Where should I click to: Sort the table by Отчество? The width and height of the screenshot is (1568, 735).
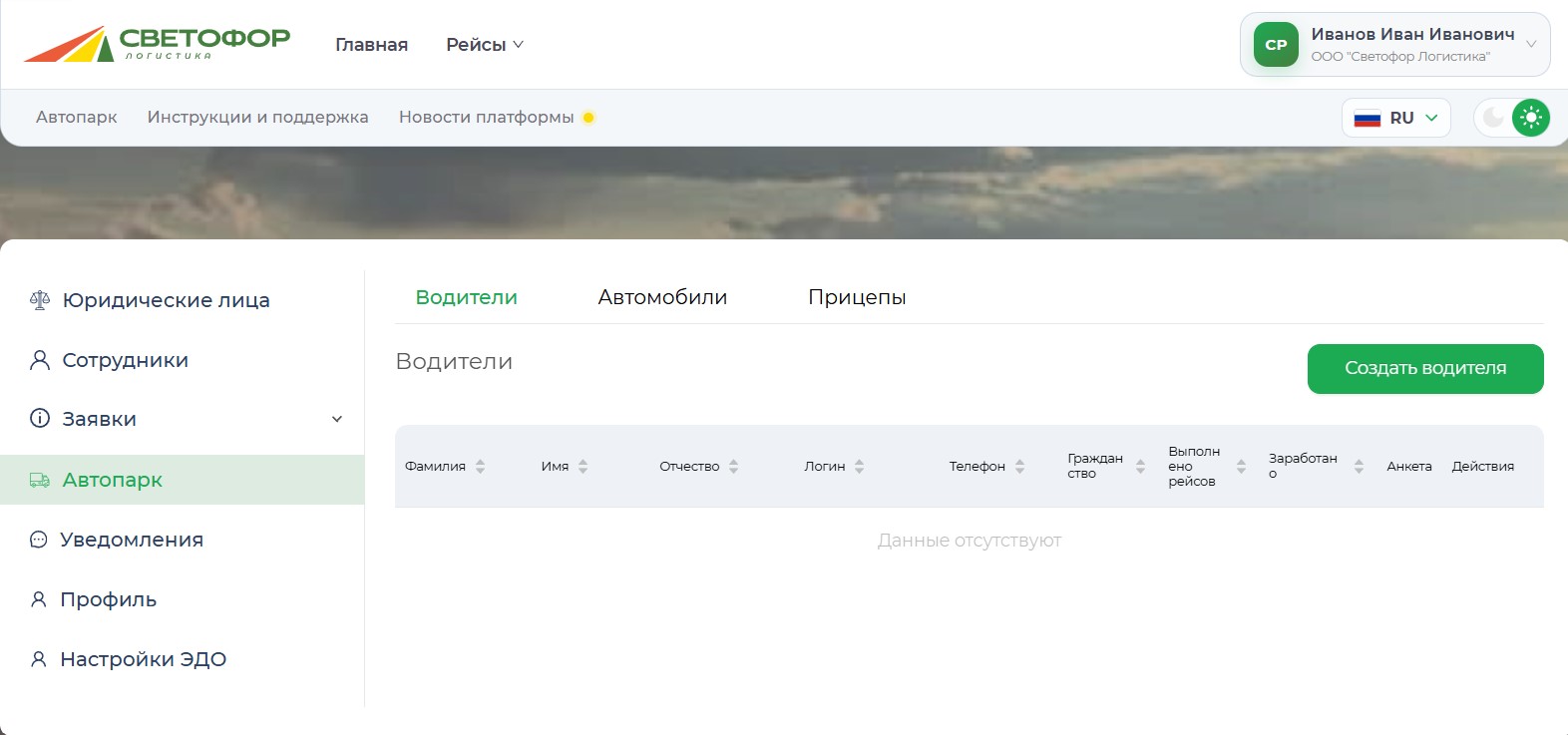click(734, 466)
